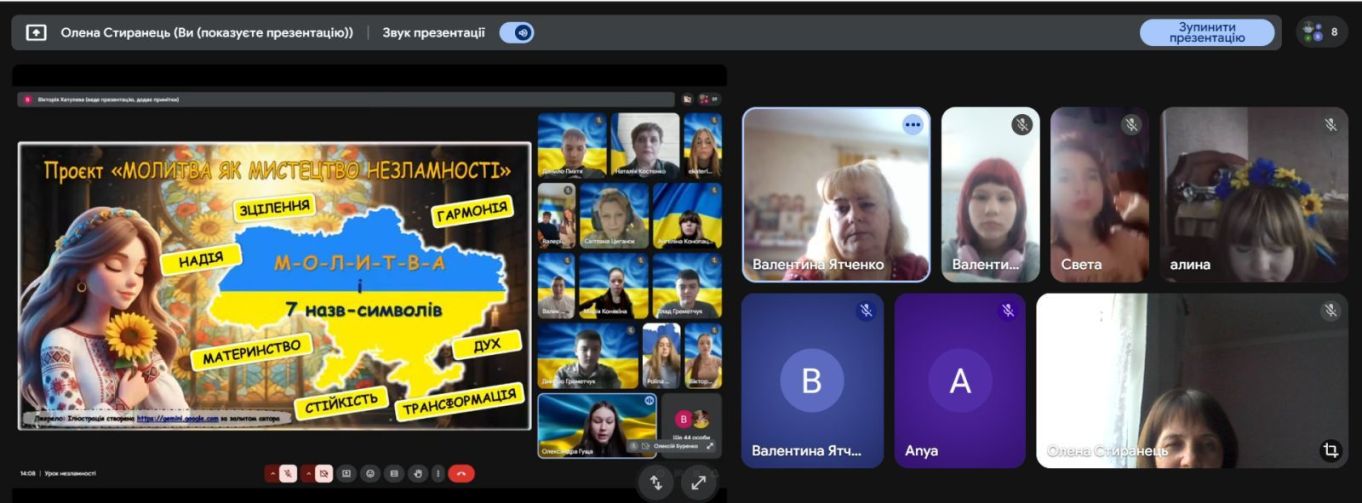
Task: Toggle the captions icon in the toolbar
Action: click(394, 473)
